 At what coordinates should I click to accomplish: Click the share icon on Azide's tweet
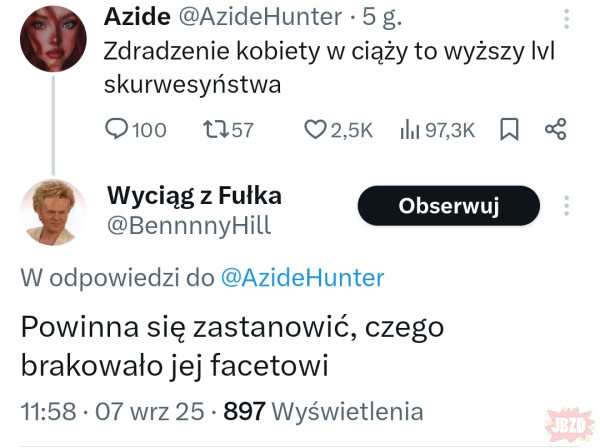click(556, 129)
